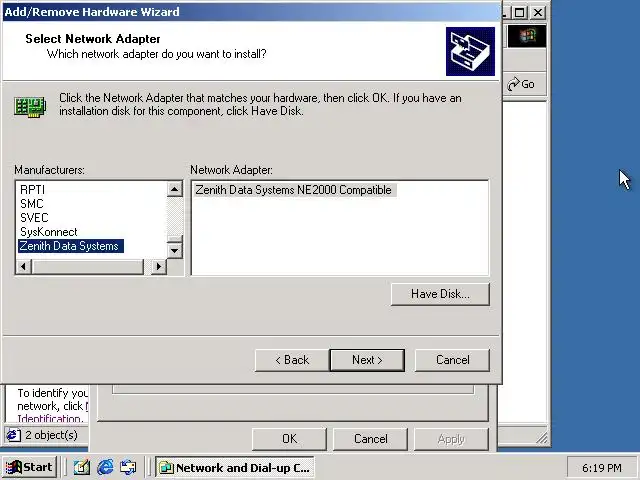Click the green network card icon
The image size is (640, 480).
tap(30, 107)
